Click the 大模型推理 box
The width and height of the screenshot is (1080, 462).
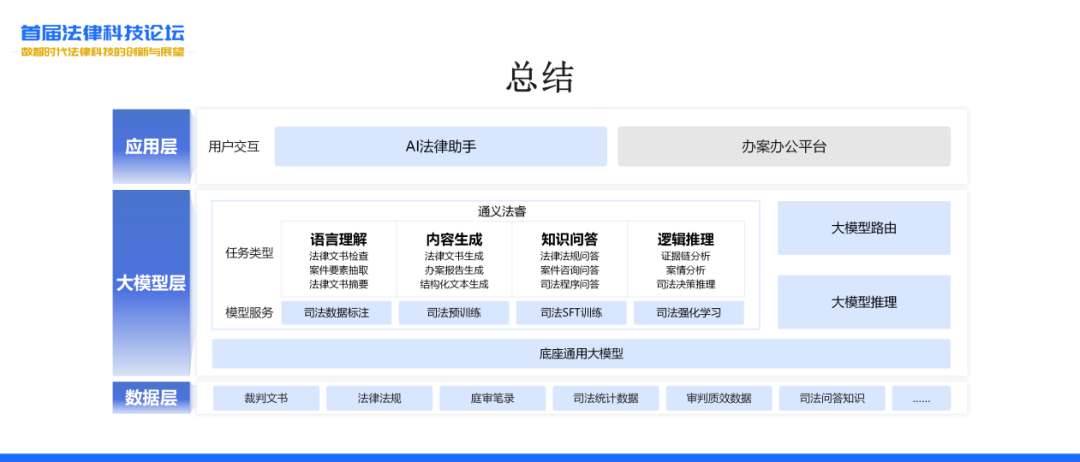(864, 302)
